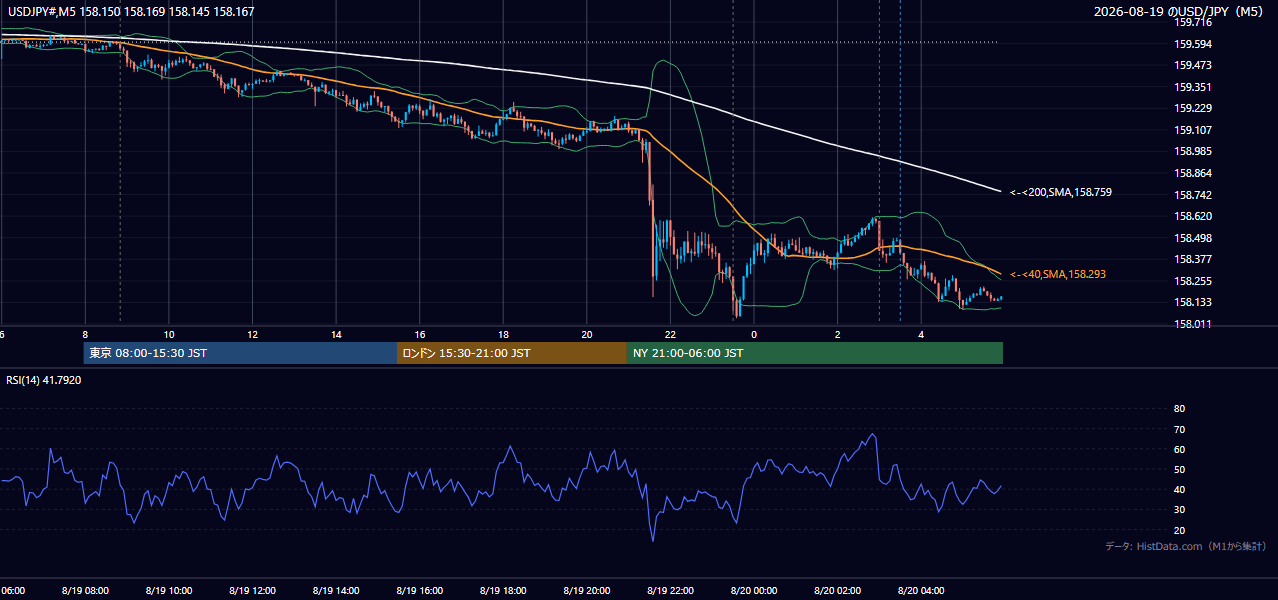Image resolution: width=1278 pixels, height=600 pixels.
Task: Click the 8/19 14:00 bottom time label
Action: pos(336,590)
